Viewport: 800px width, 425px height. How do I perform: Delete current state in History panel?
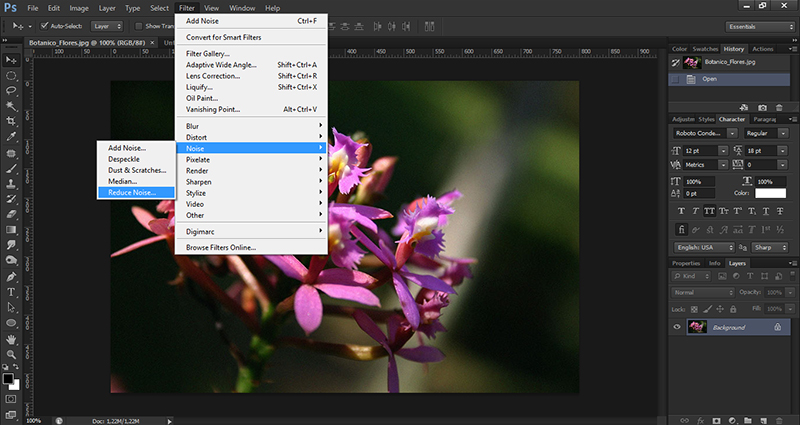[x=781, y=106]
